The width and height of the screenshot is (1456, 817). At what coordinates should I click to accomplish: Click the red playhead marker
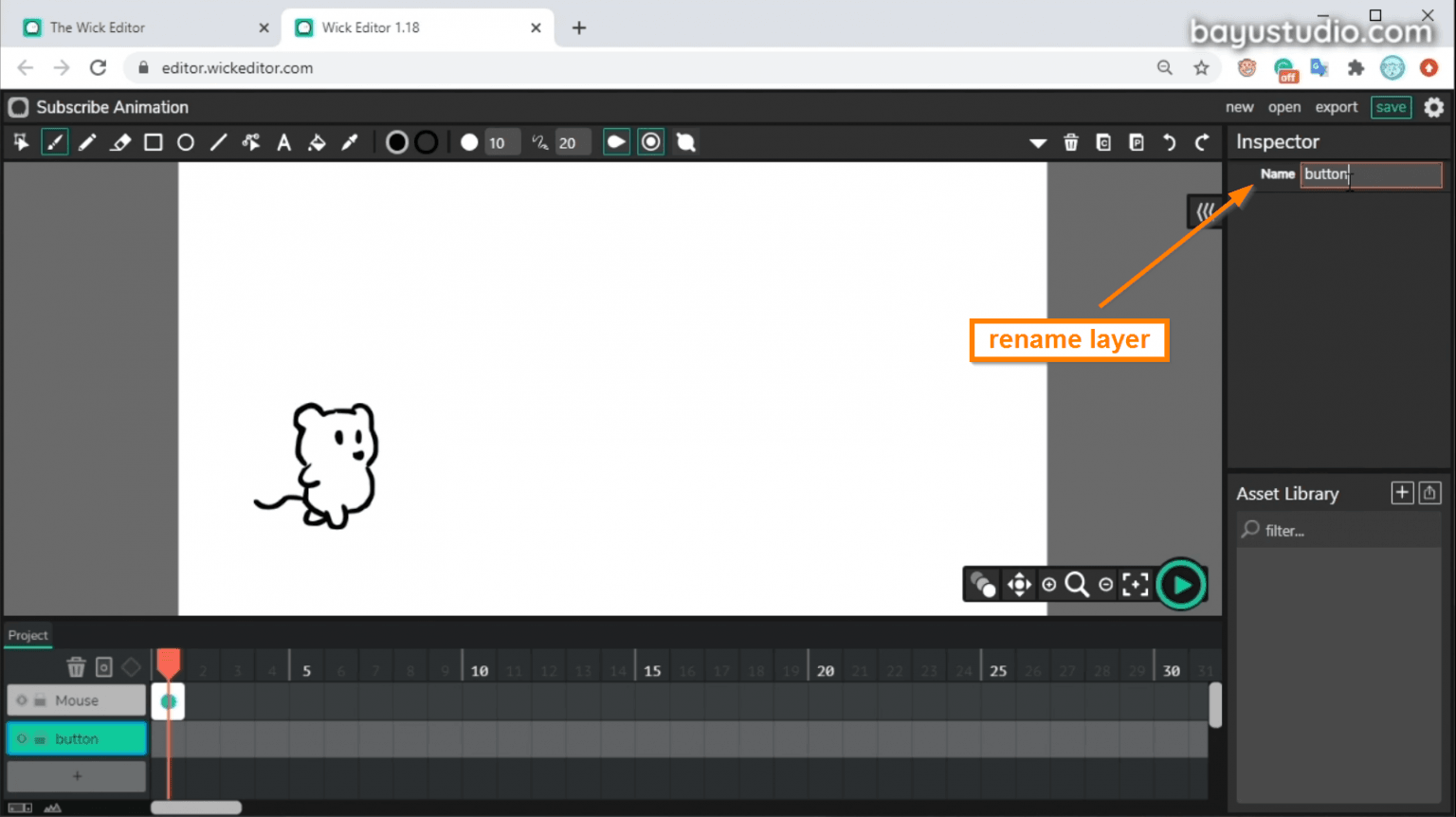[169, 663]
